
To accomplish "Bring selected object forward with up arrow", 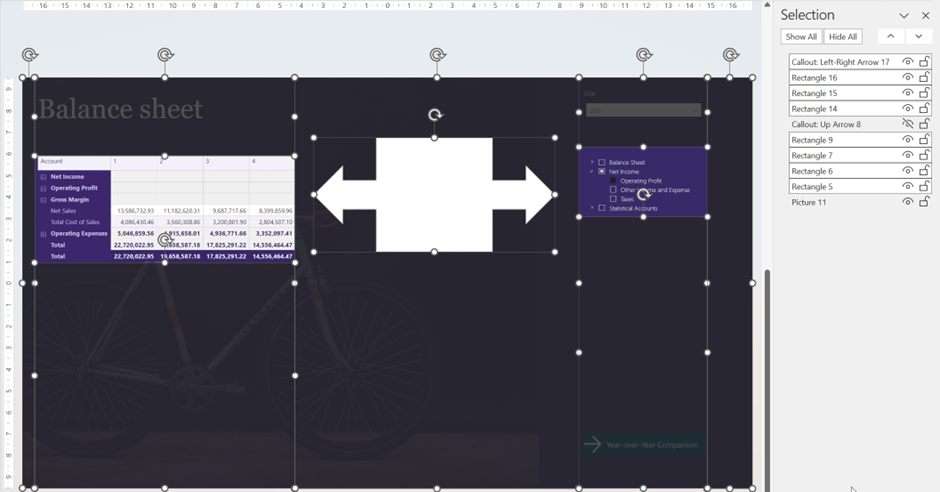I will (x=891, y=37).
